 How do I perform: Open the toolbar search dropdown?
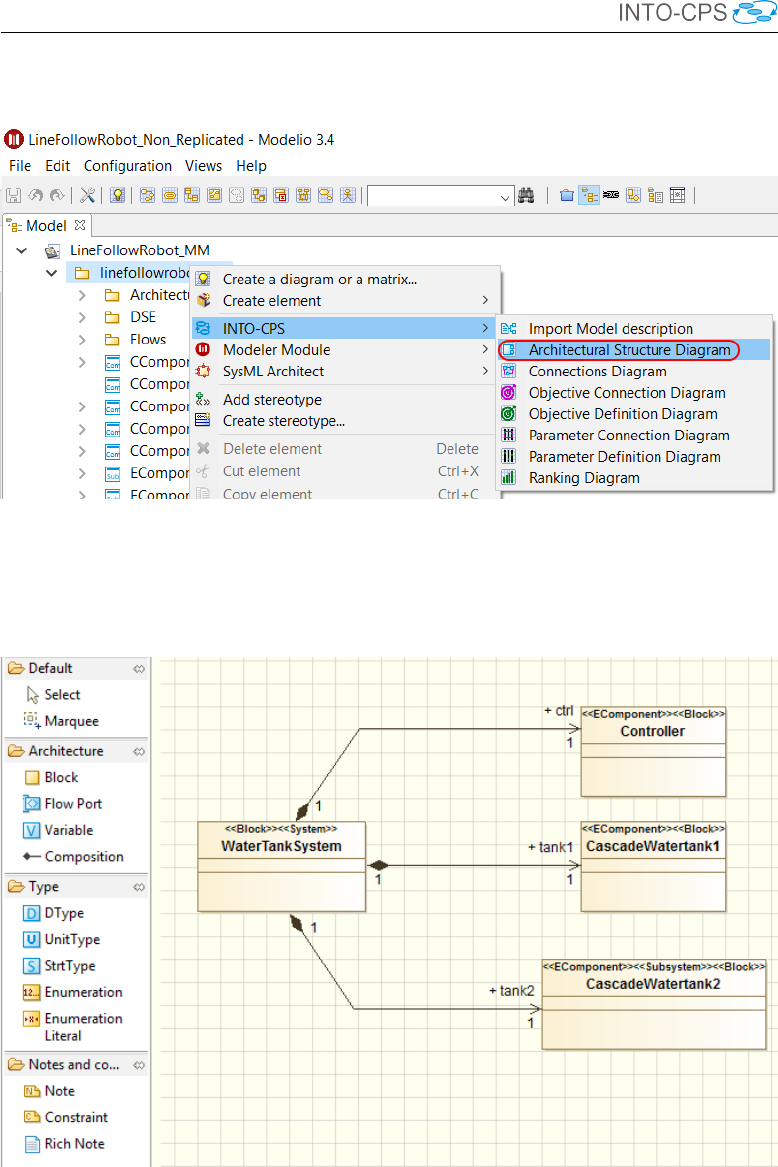pos(505,197)
